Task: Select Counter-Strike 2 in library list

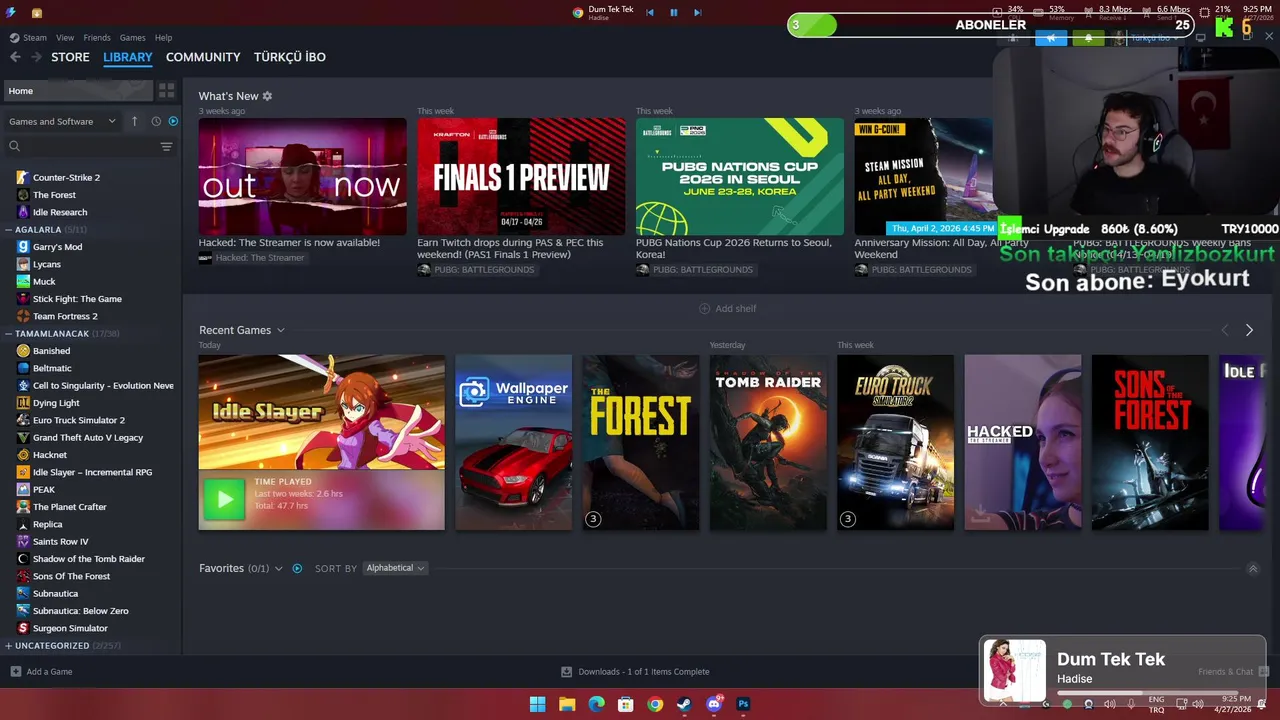Action: [x=66, y=177]
